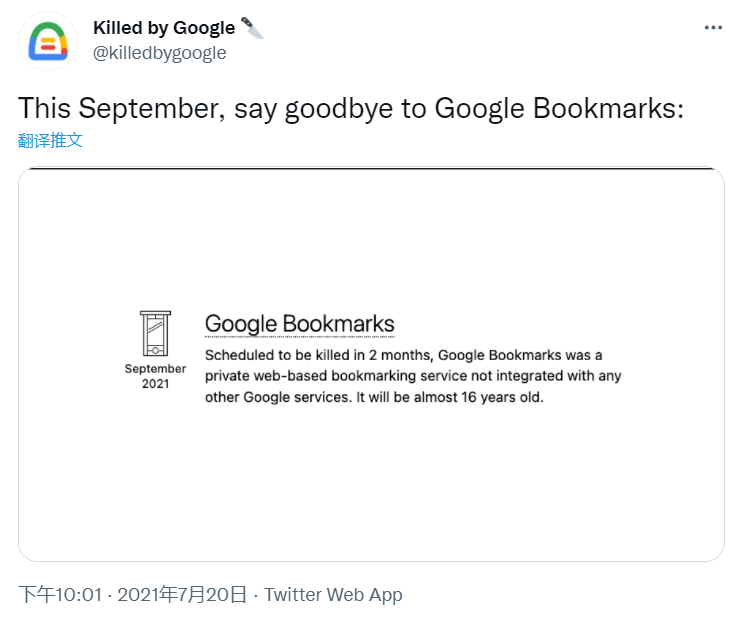
Task: Click "This September" at the tweet's start
Action: (x=121, y=108)
